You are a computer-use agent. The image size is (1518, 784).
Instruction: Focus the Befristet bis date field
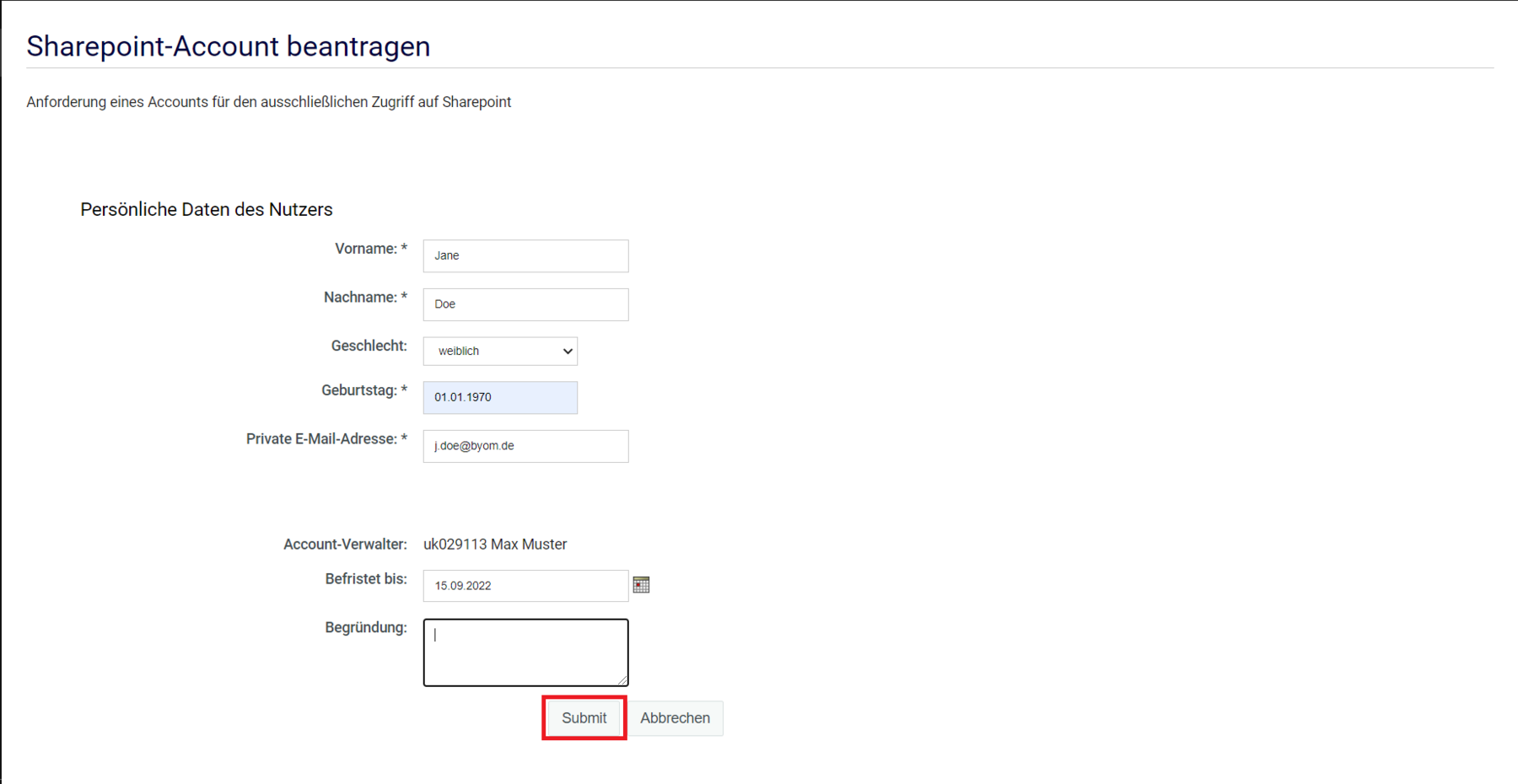click(x=525, y=586)
